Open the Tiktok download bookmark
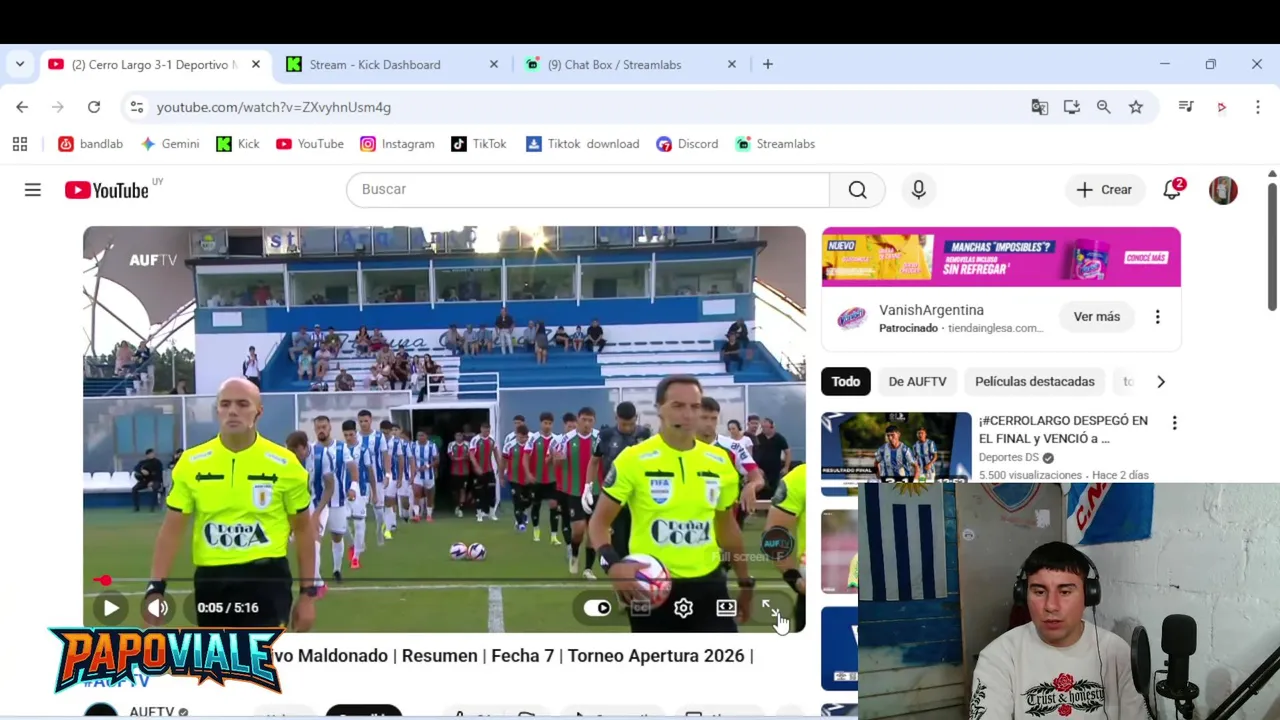 pos(582,144)
